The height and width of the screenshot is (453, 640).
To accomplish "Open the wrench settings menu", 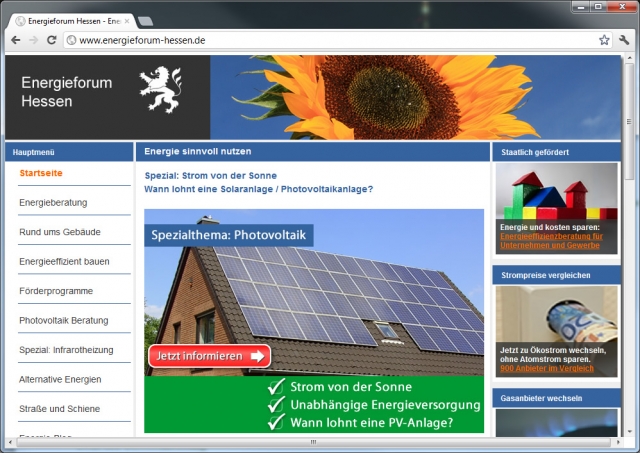I will tap(624, 40).
